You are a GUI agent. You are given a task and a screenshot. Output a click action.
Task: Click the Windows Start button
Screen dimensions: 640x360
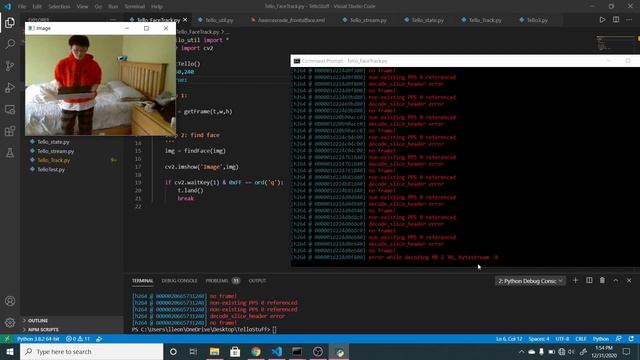coord(10,351)
